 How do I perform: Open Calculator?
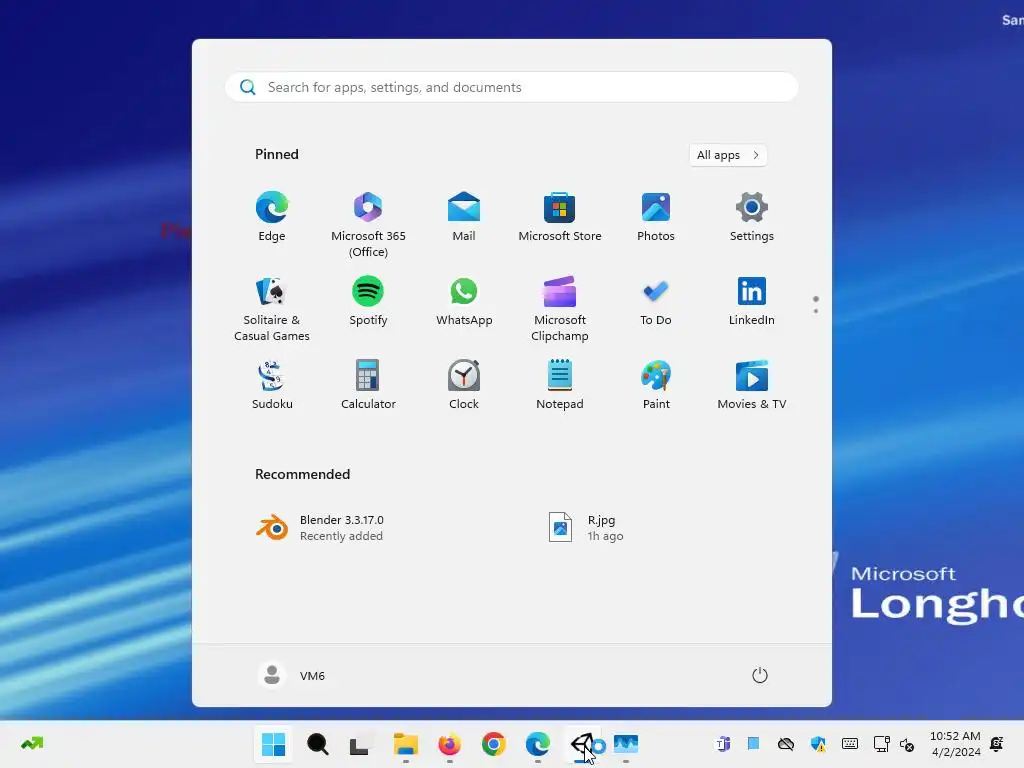368,385
